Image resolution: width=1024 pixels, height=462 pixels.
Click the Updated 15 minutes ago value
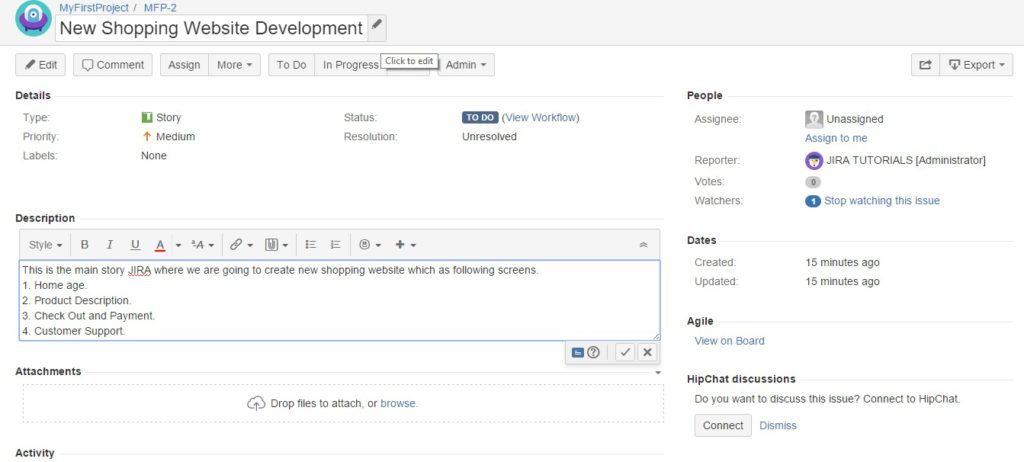point(842,282)
